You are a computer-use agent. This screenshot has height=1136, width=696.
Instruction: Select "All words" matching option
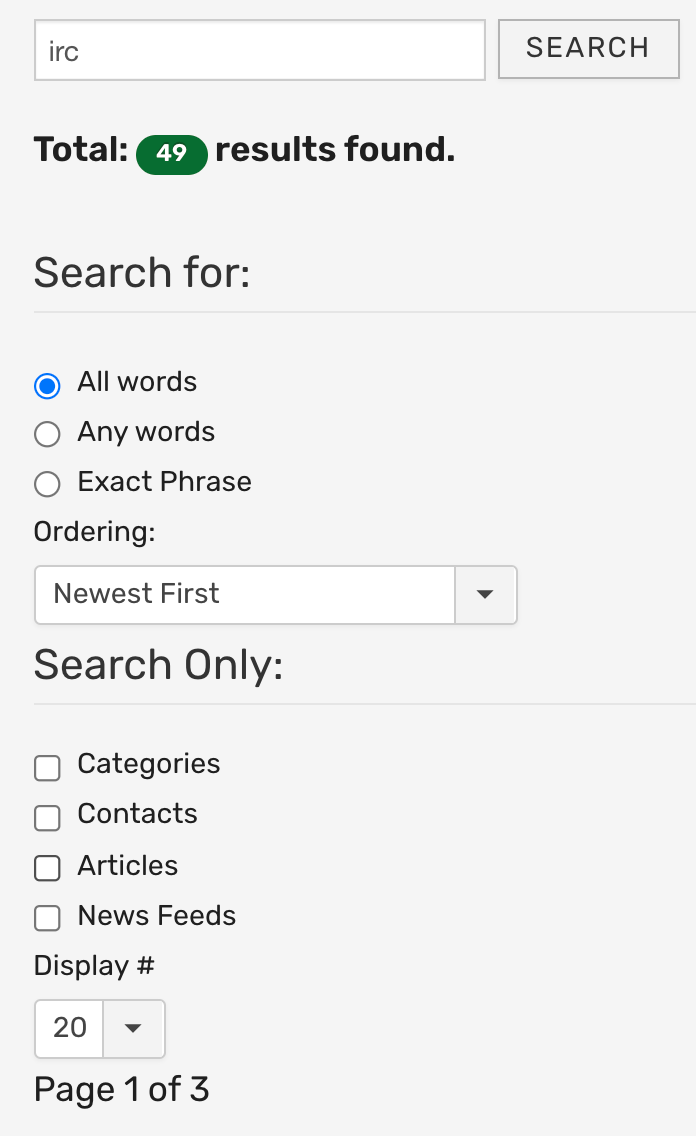[x=47, y=385]
